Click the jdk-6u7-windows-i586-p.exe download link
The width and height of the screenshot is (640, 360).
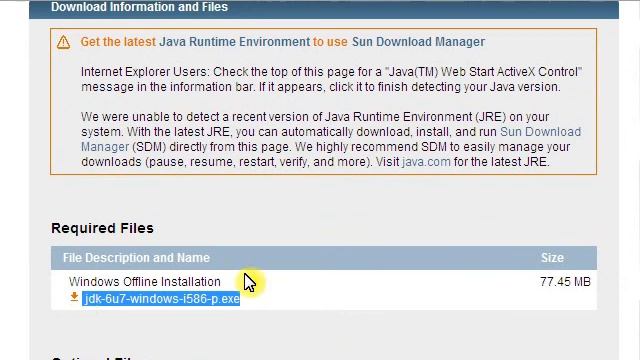161,299
